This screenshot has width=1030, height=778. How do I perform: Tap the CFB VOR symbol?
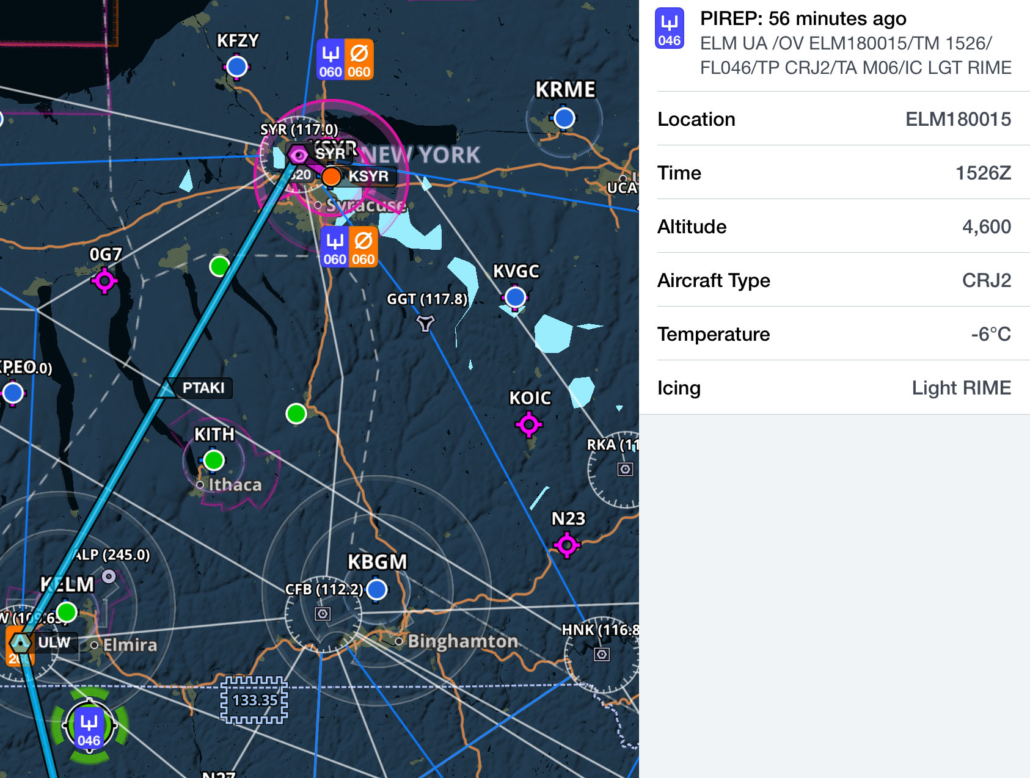point(323,614)
